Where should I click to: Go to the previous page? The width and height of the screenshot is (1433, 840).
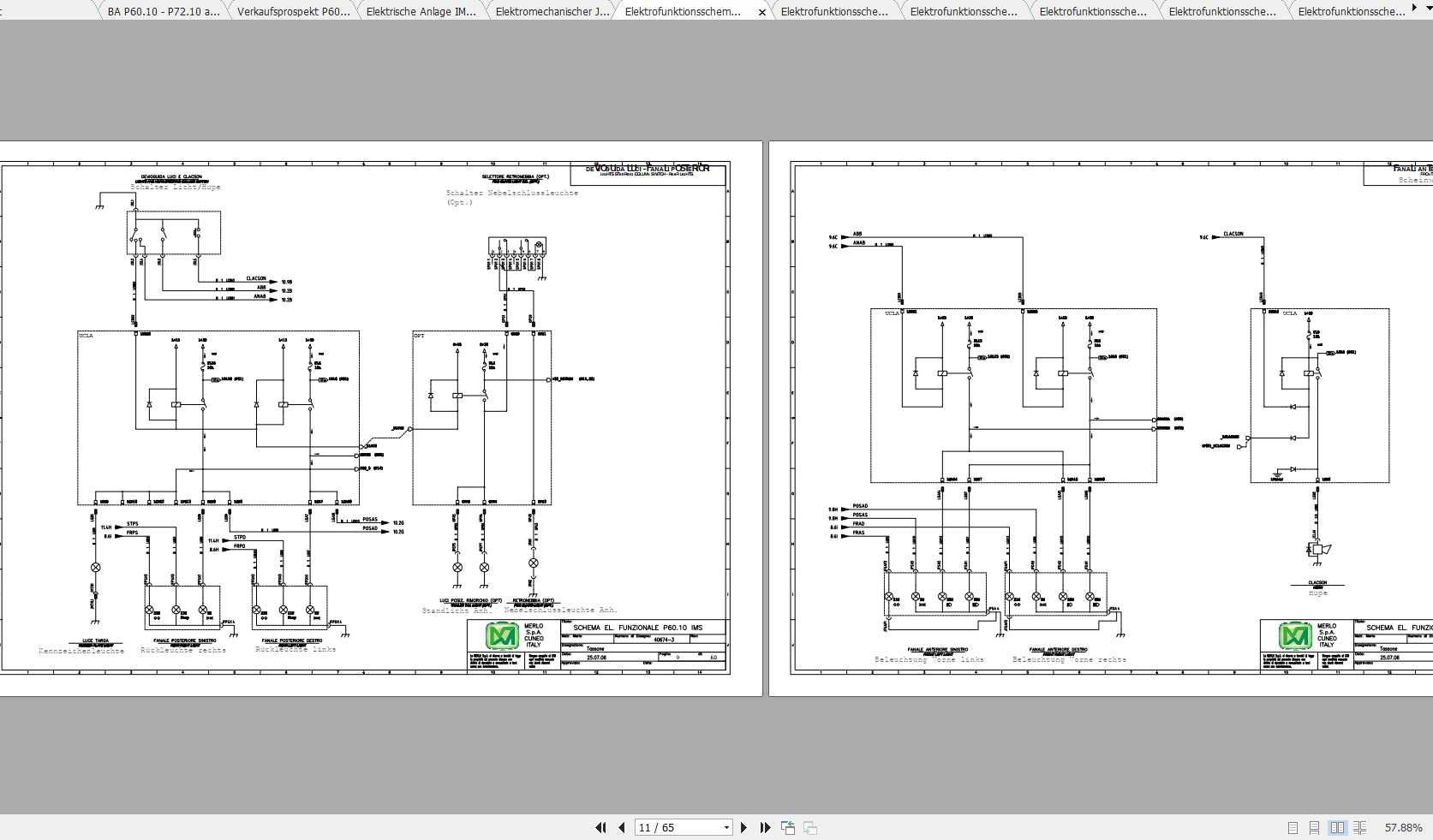[x=622, y=828]
